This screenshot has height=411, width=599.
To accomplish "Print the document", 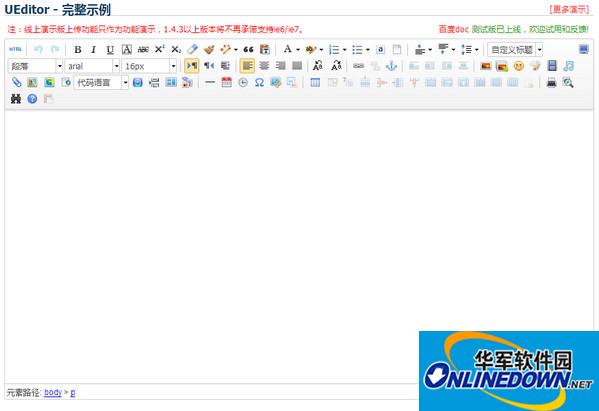I will click(551, 82).
